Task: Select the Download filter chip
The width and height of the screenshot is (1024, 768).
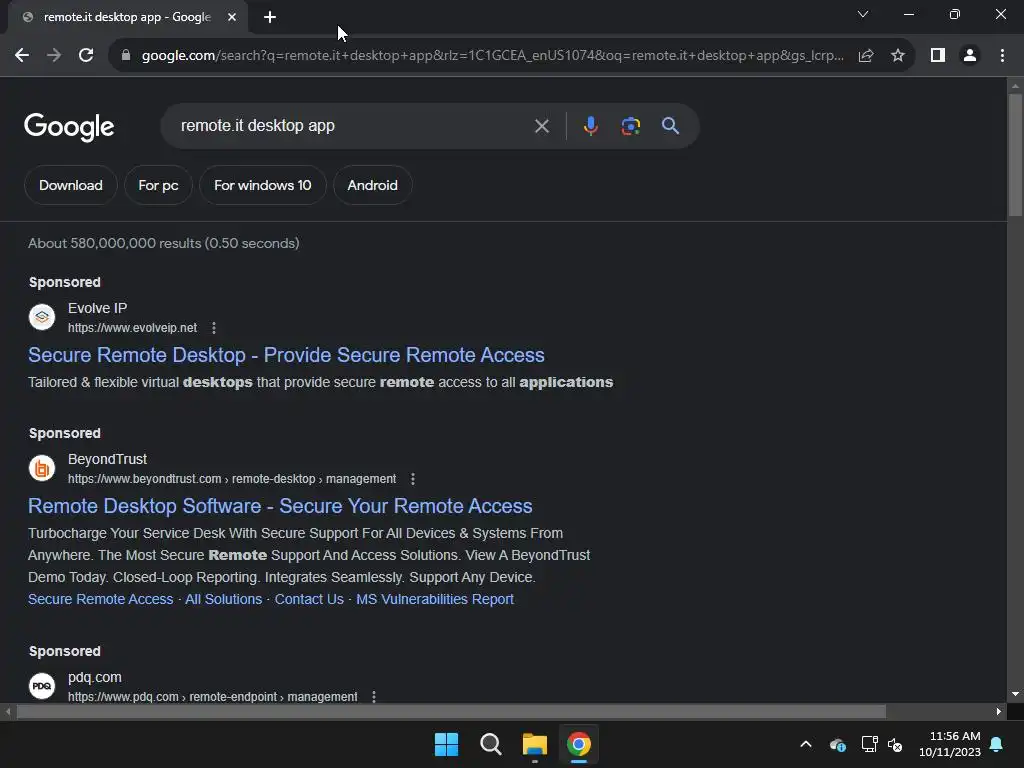Action: coord(71,185)
